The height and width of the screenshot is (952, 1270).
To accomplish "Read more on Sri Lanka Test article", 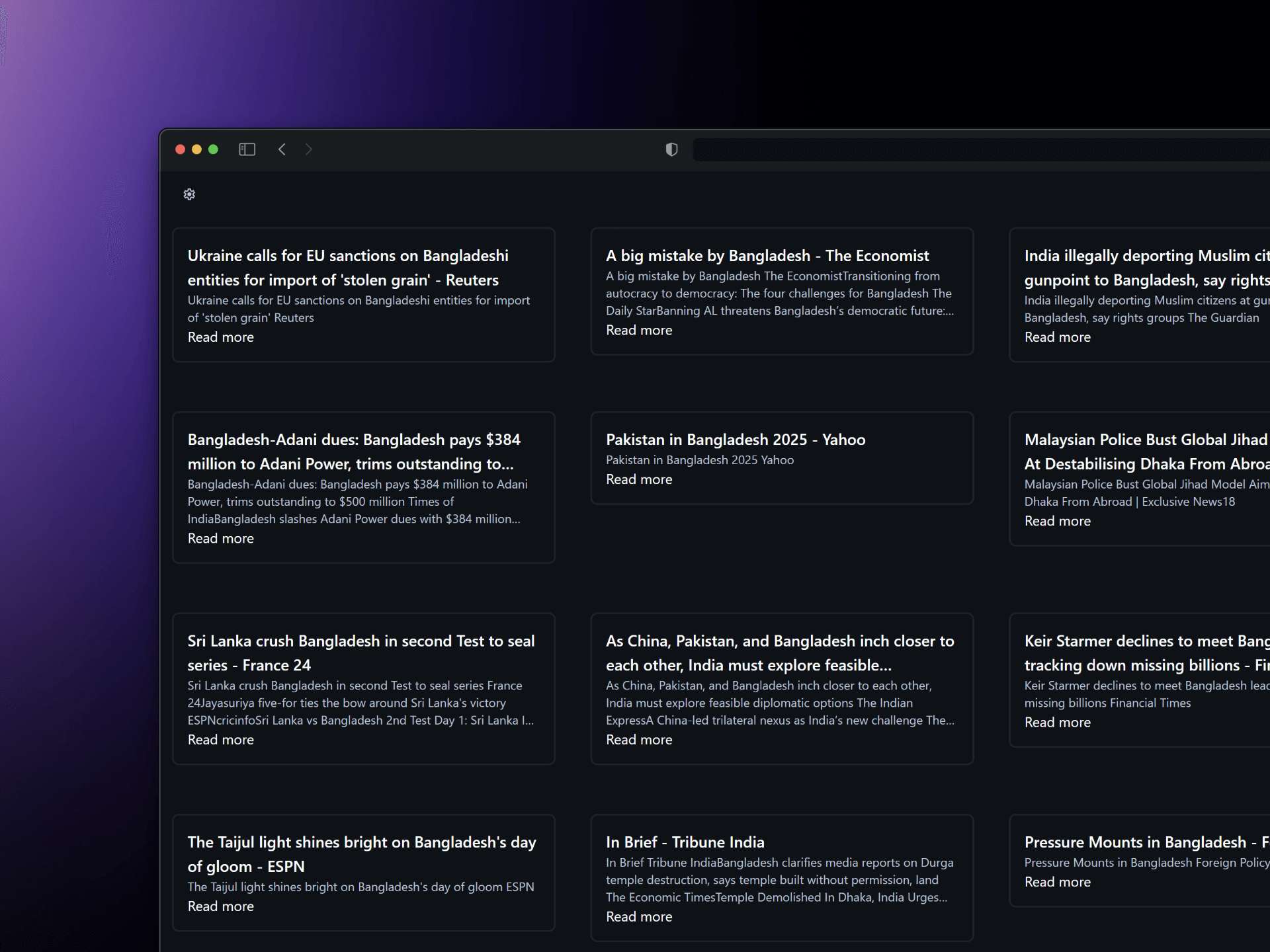I will point(220,740).
